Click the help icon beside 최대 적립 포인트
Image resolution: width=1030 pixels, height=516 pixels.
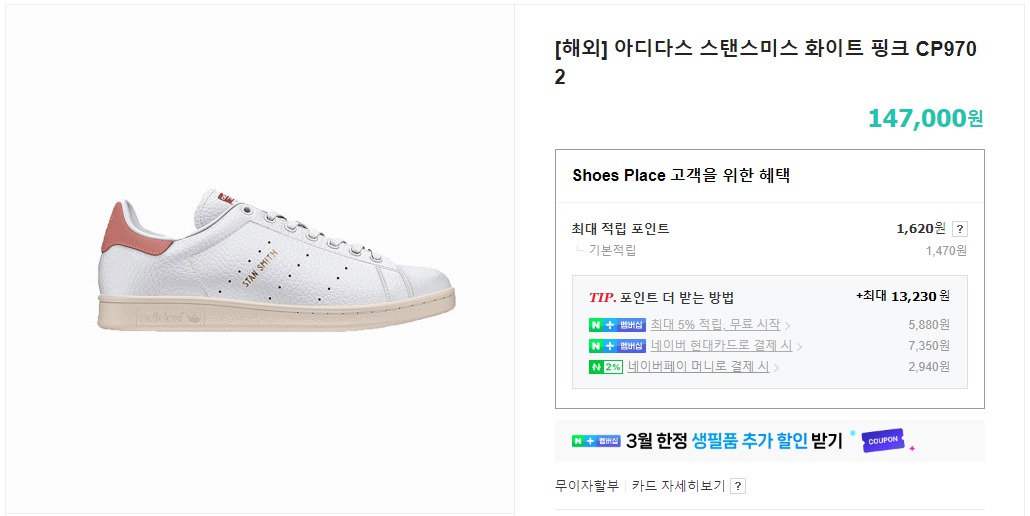pos(959,229)
